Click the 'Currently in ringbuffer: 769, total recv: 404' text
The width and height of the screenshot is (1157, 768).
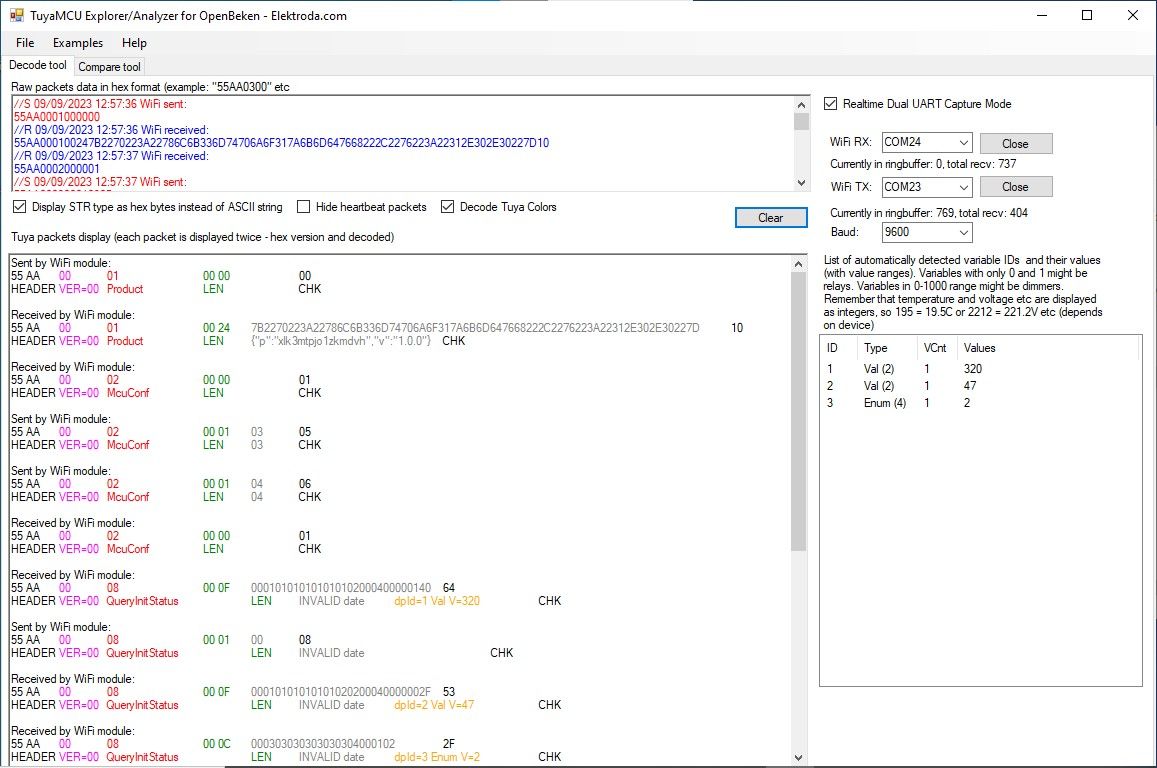(x=929, y=213)
